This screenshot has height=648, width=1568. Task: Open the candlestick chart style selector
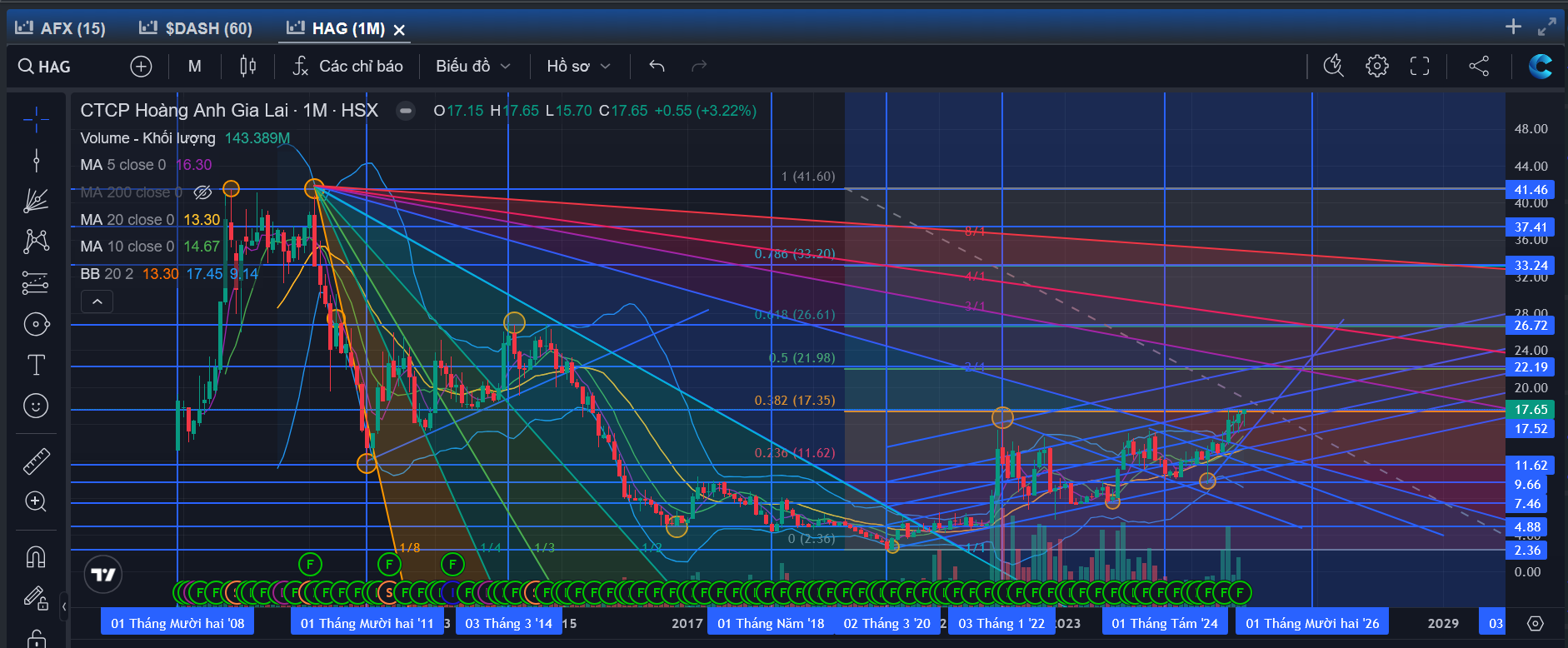click(x=248, y=66)
